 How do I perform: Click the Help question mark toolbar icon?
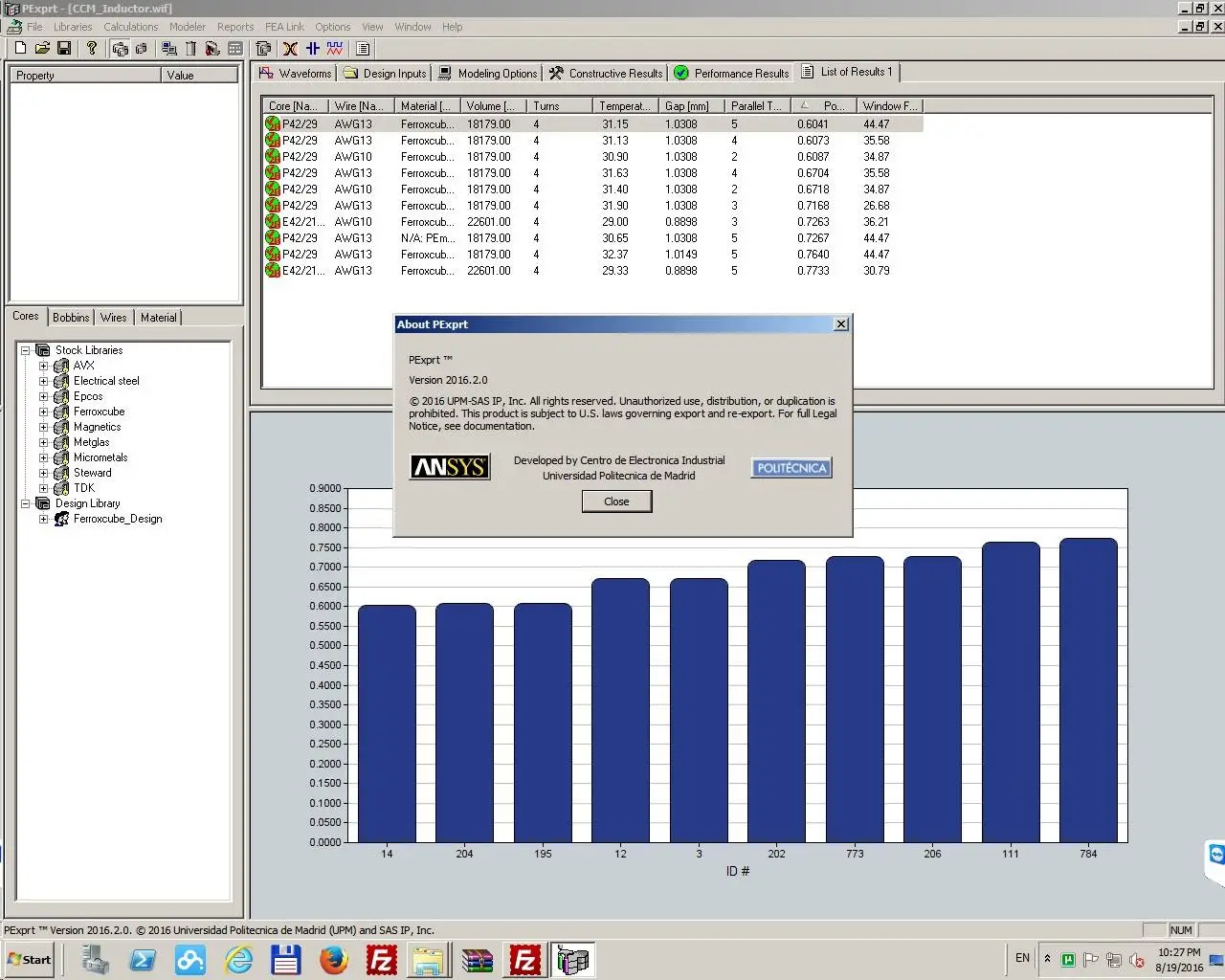coord(92,48)
